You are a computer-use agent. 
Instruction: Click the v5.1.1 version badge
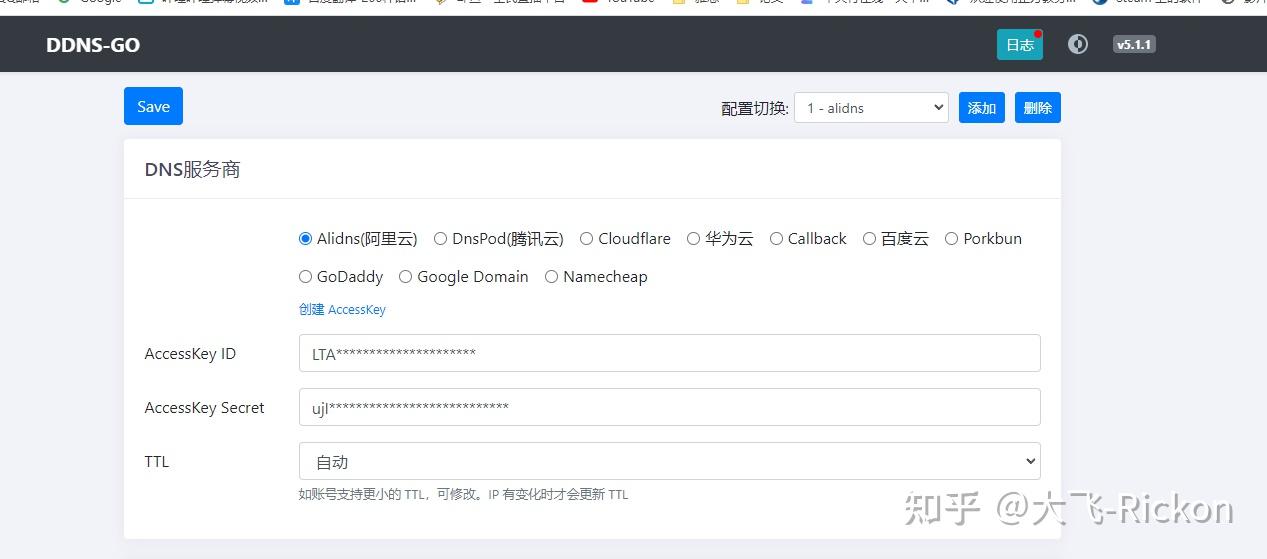point(1134,44)
